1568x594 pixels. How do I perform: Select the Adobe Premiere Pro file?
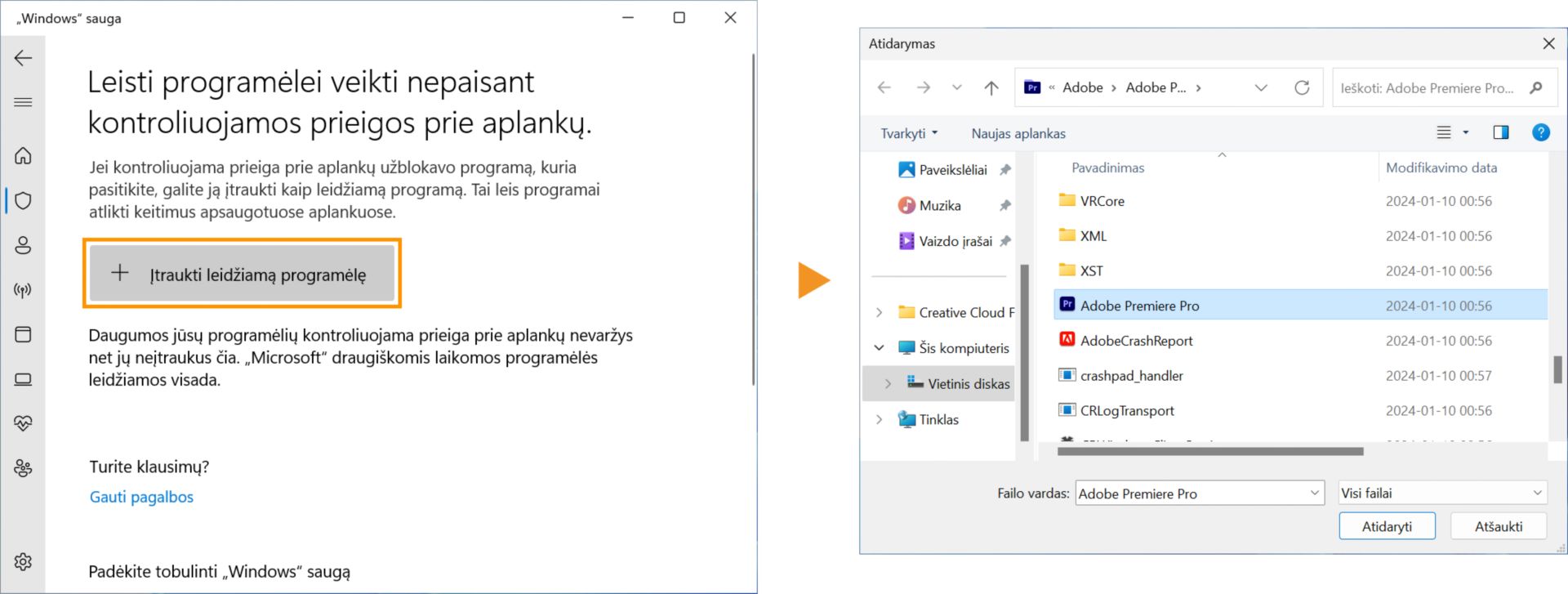[1300, 306]
